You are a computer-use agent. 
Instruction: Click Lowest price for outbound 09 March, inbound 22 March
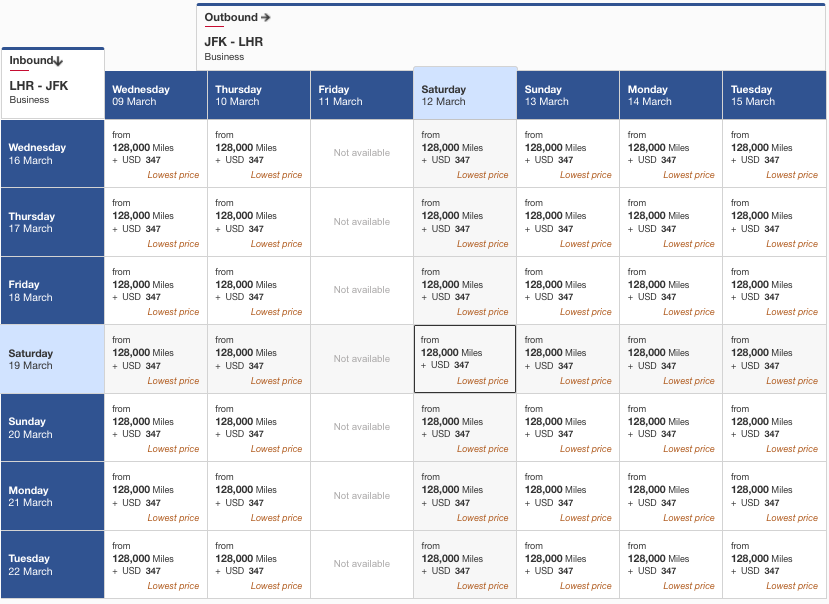[173, 586]
